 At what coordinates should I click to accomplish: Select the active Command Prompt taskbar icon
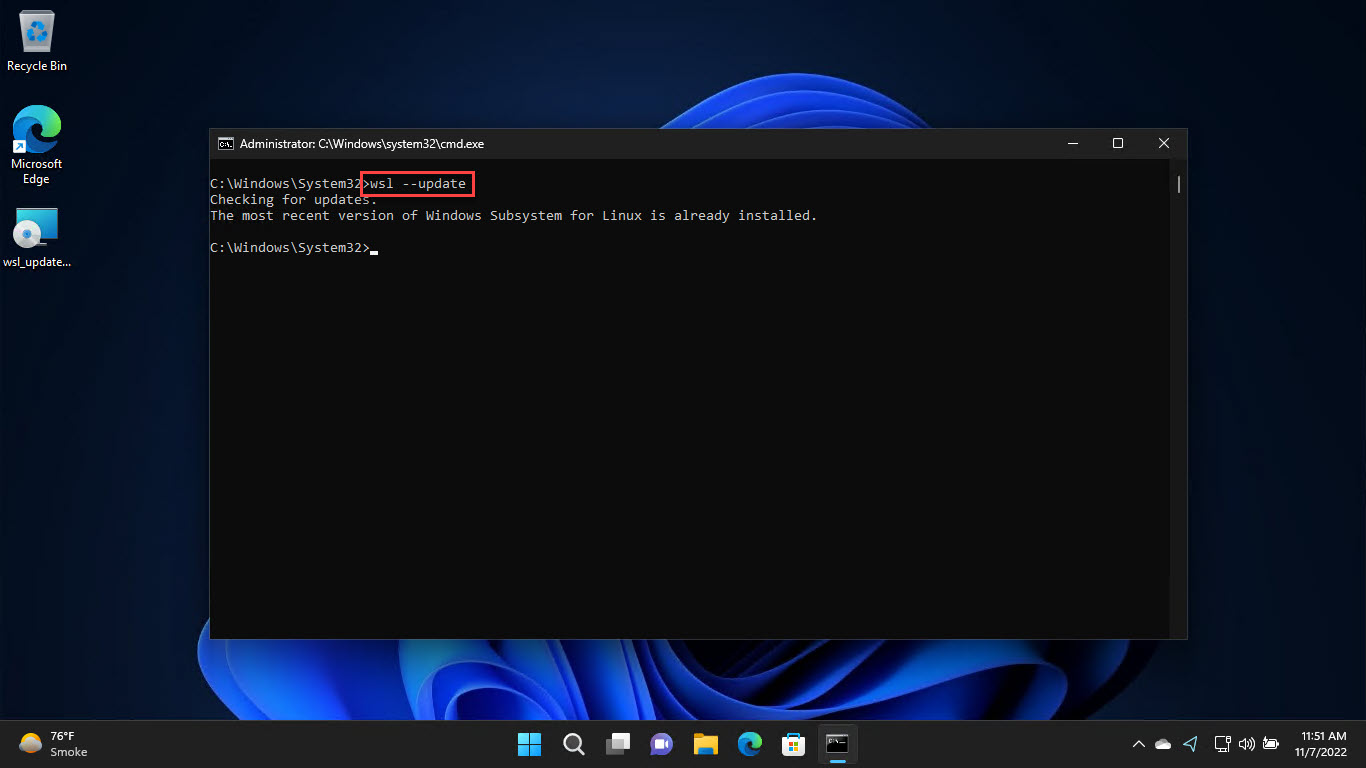pyautogui.click(x=837, y=744)
